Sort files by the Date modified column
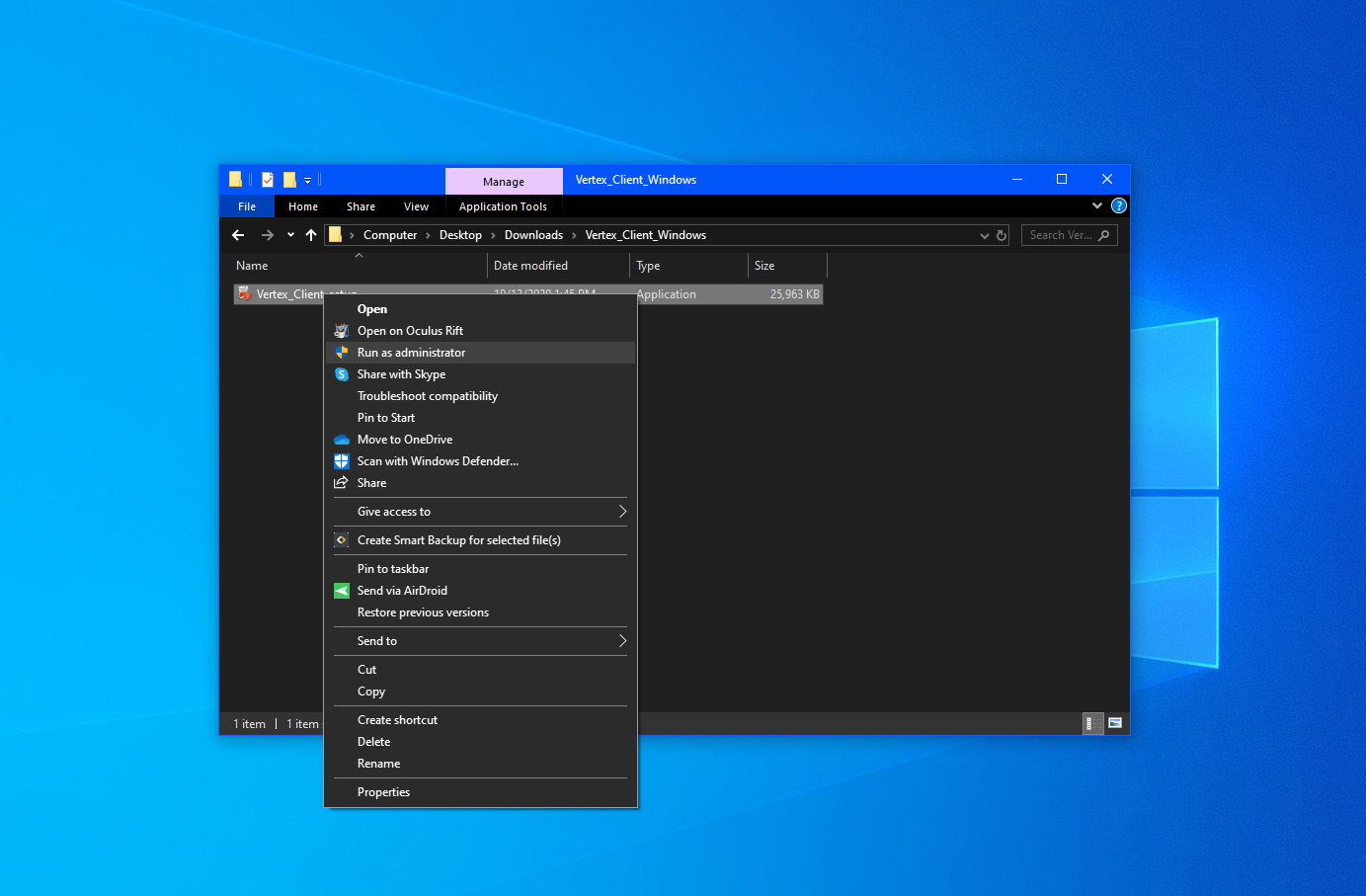Image resolution: width=1366 pixels, height=896 pixels. pos(530,266)
